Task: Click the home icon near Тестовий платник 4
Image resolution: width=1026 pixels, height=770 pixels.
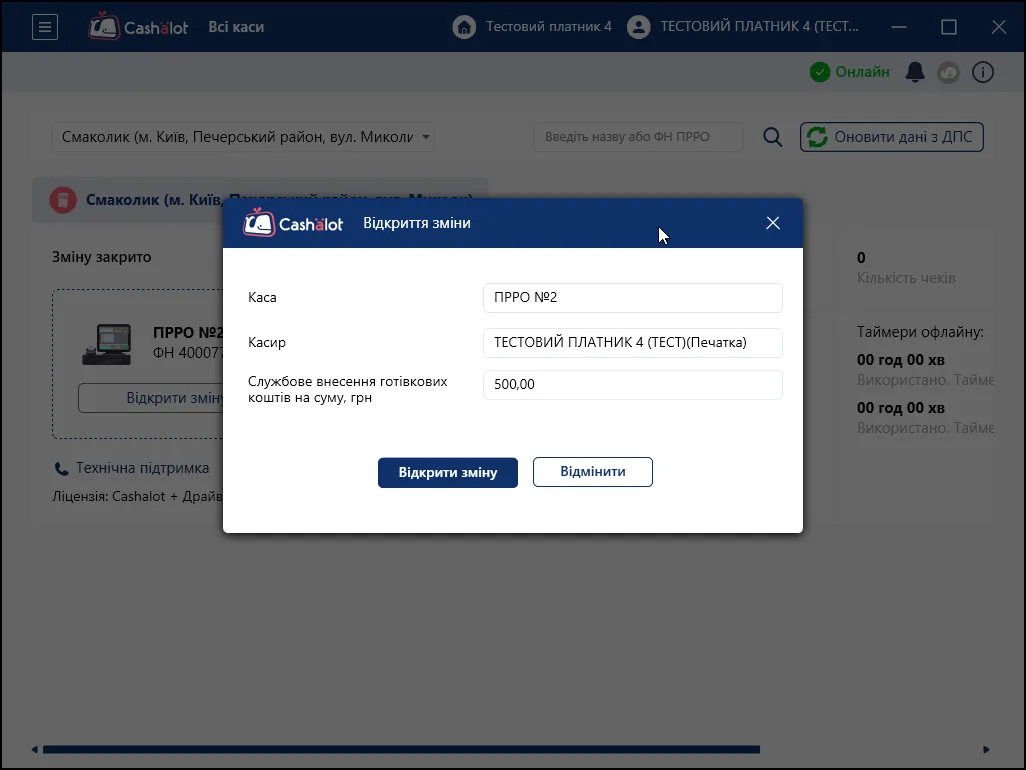Action: [464, 27]
